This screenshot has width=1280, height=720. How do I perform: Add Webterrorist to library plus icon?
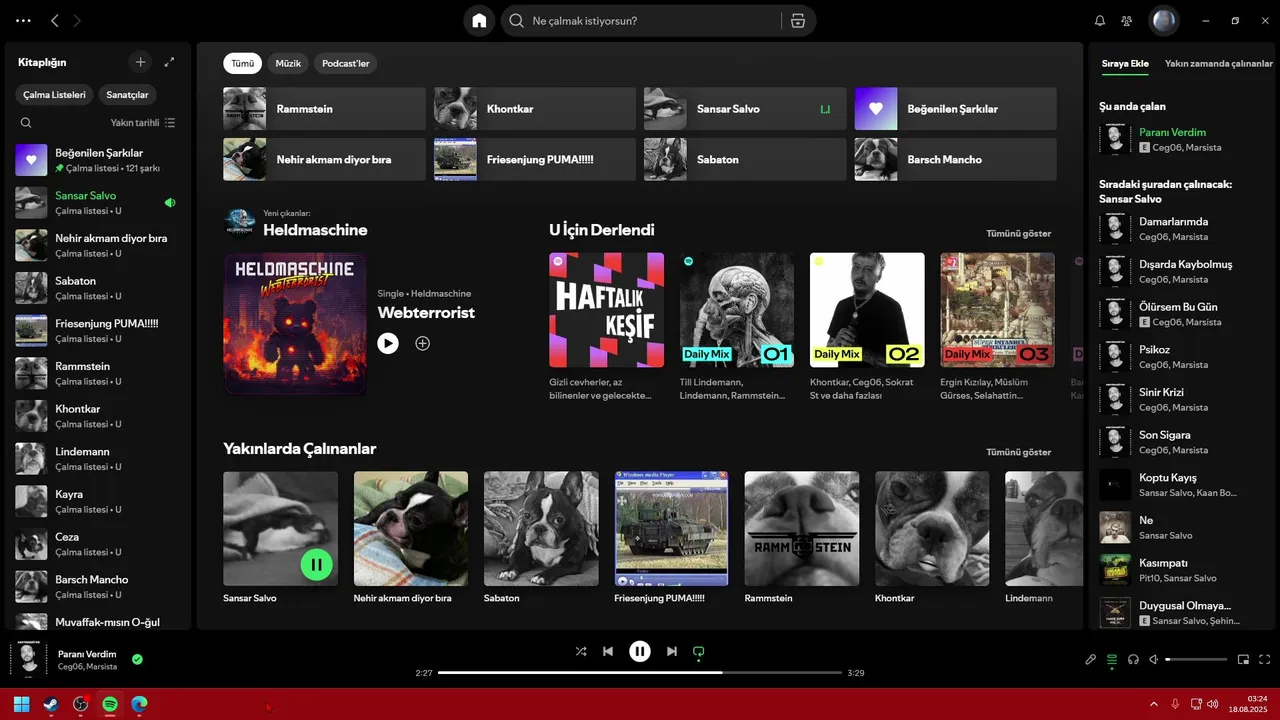coord(422,343)
